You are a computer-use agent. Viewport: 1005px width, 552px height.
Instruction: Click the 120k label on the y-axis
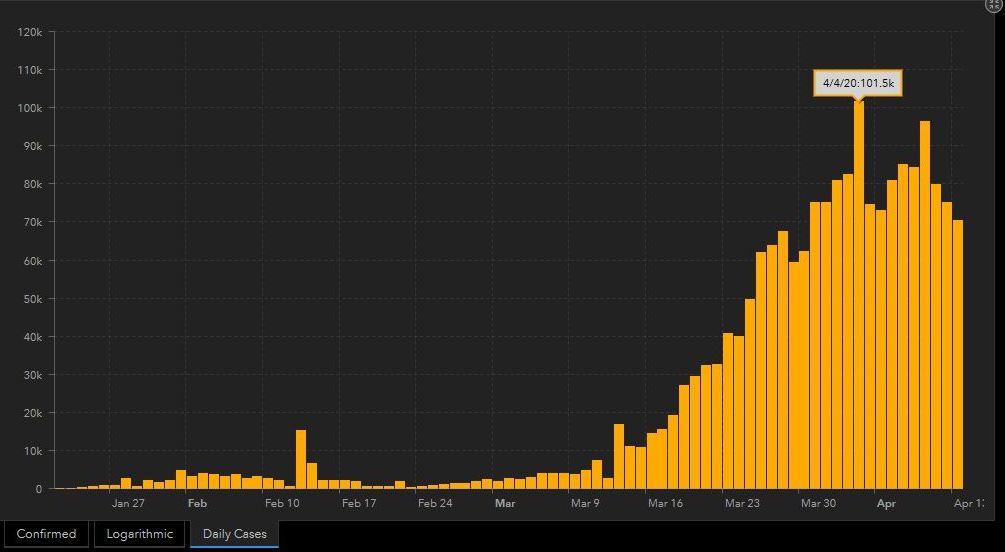coord(29,32)
